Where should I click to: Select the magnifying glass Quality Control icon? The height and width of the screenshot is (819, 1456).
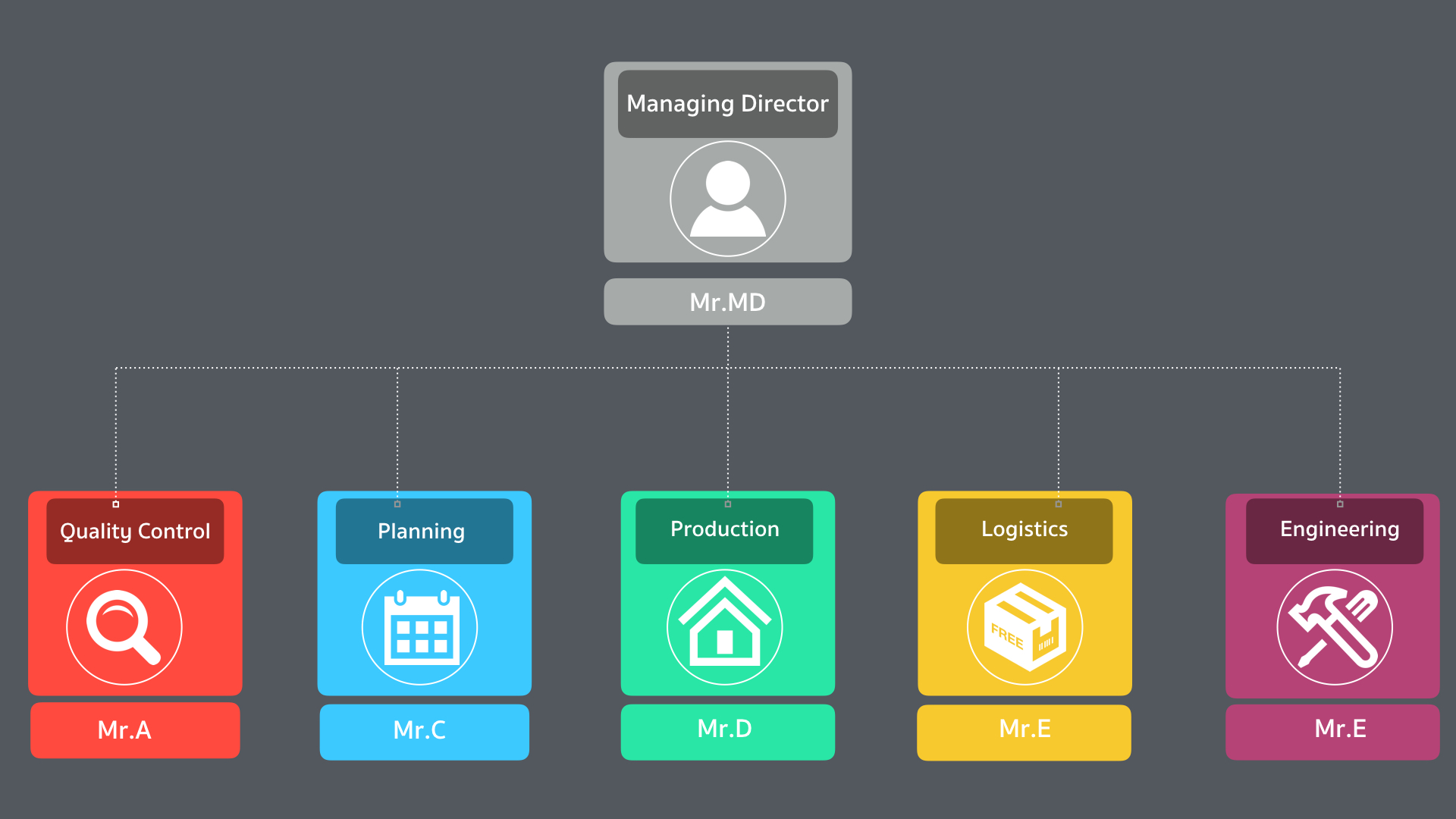pyautogui.click(x=124, y=627)
